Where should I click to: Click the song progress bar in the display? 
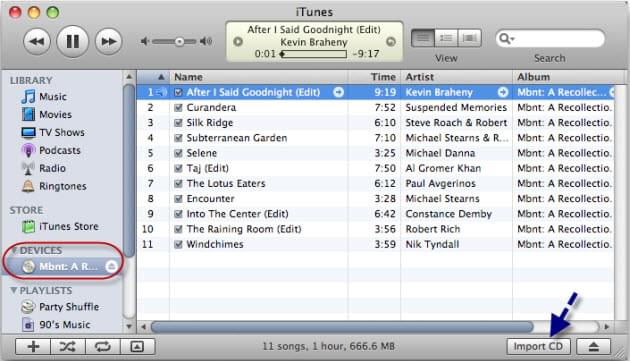pyautogui.click(x=313, y=54)
